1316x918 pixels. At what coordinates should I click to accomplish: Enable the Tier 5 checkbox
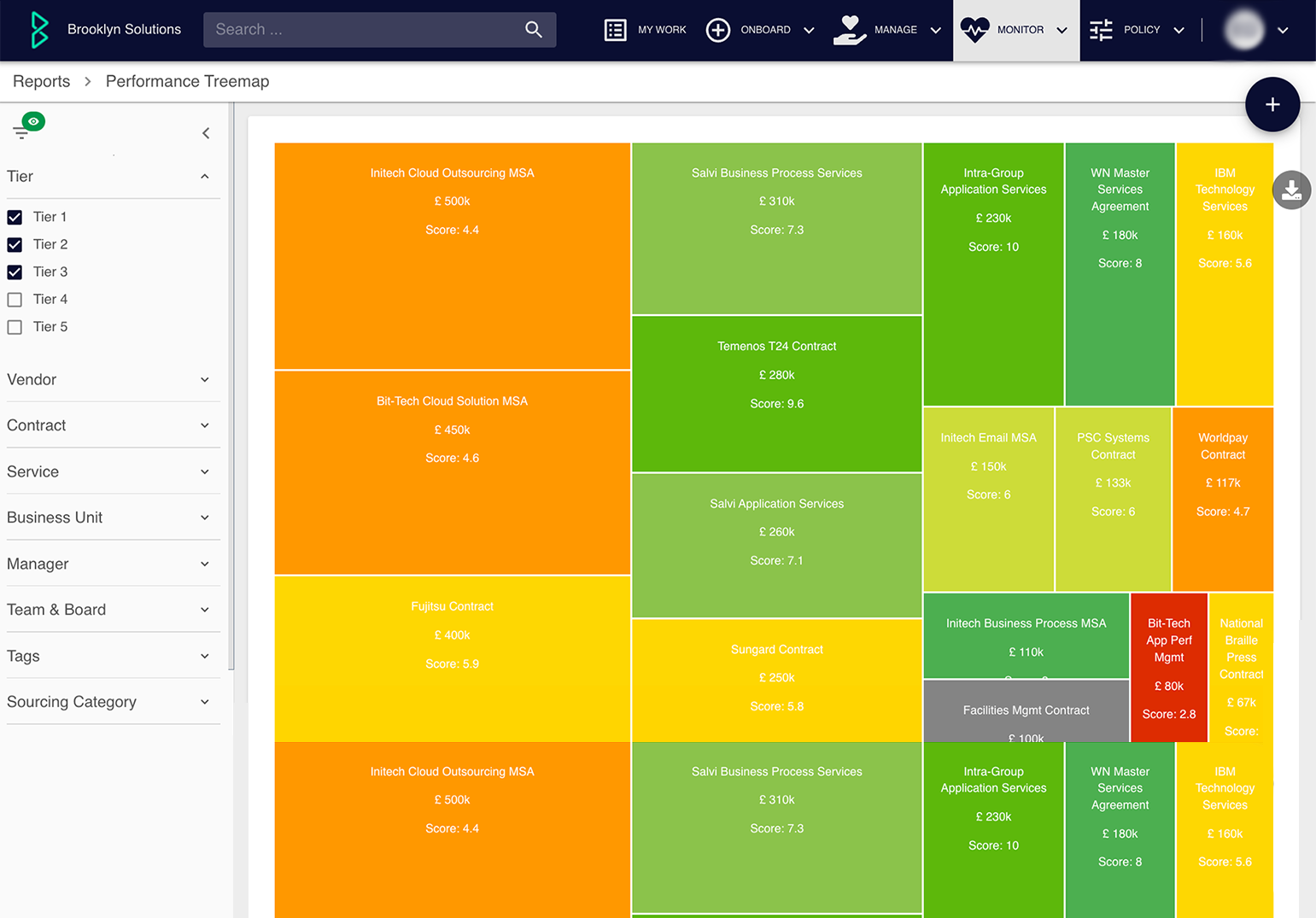click(15, 327)
